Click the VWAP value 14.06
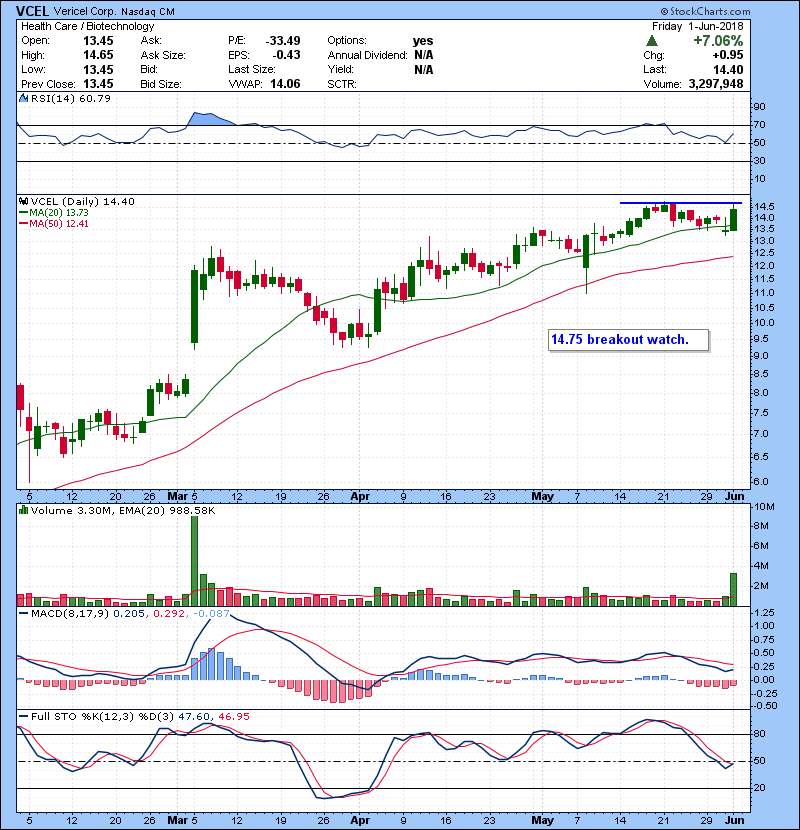This screenshot has height=830, width=800. 285,84
